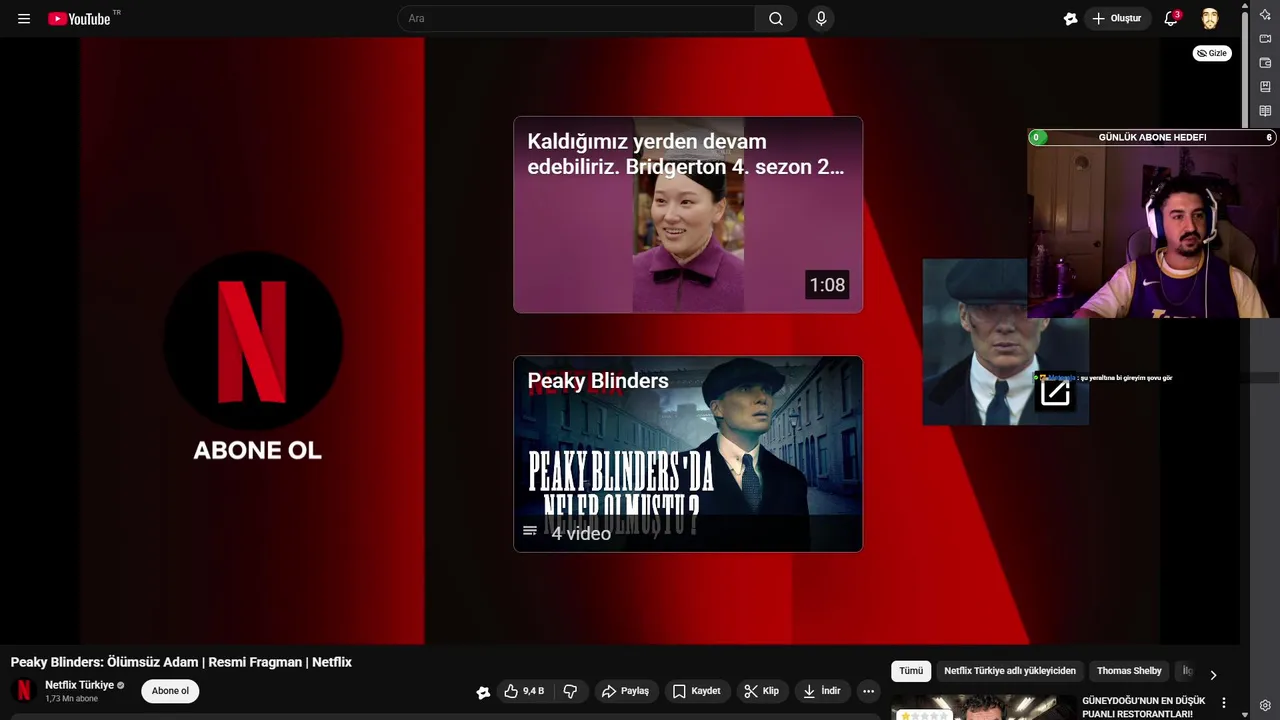This screenshot has height=720, width=1280.
Task: Open the Peaky Blinders 4 video playlist card
Action: coord(688,454)
